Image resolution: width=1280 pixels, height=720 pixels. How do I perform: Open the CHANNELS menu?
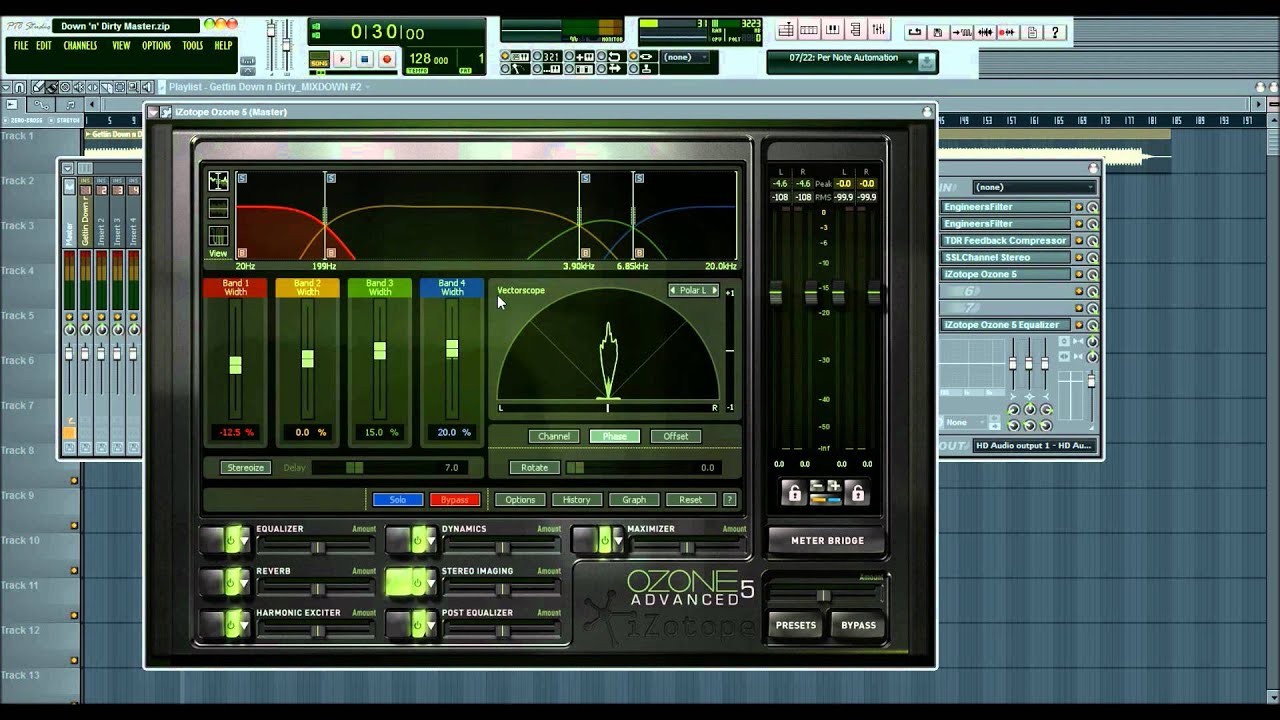[x=80, y=46]
